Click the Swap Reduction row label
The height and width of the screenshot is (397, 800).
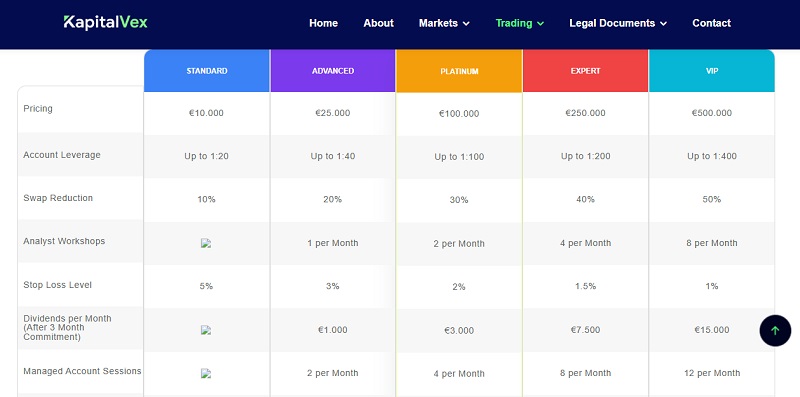(58, 198)
